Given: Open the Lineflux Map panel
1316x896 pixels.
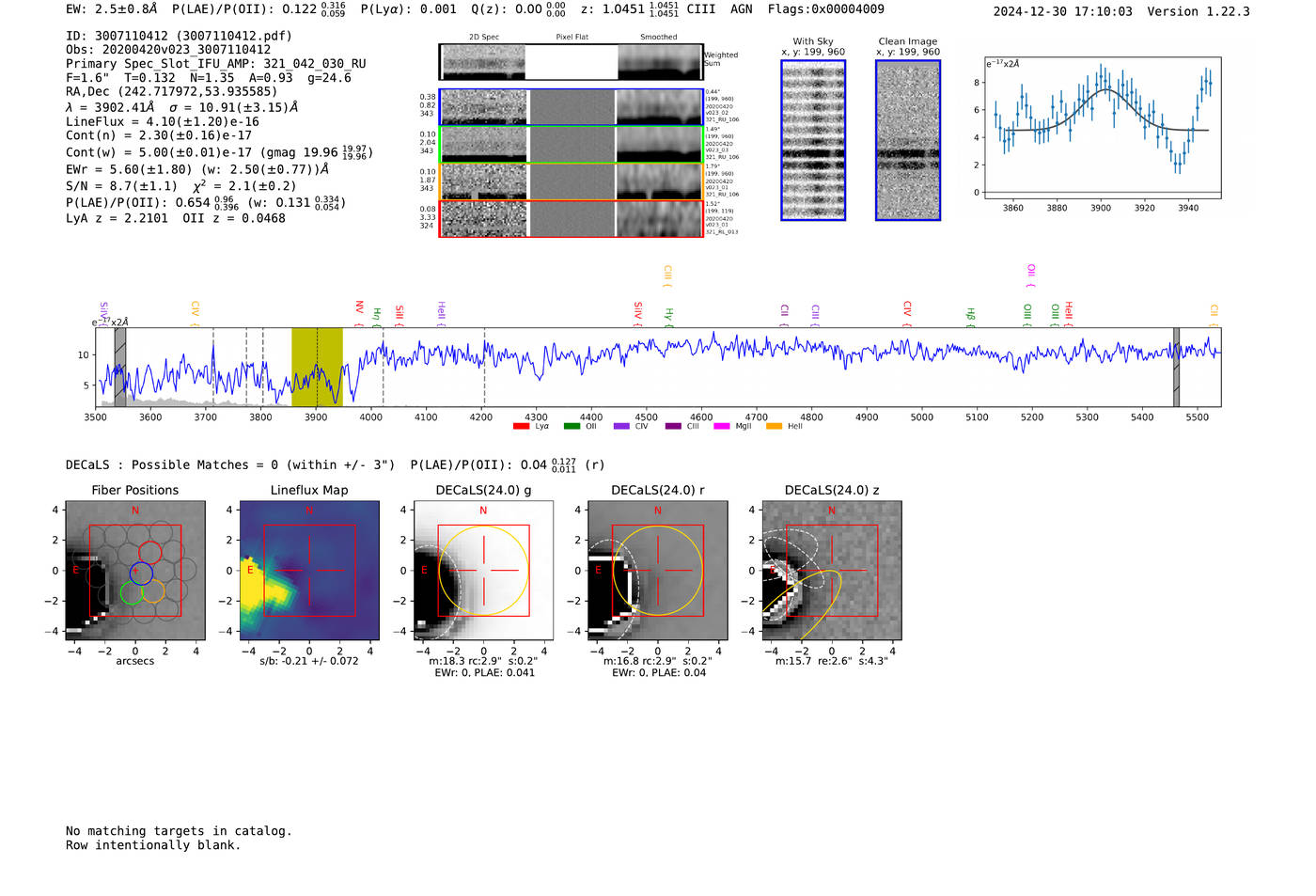Looking at the screenshot, I should click(309, 571).
